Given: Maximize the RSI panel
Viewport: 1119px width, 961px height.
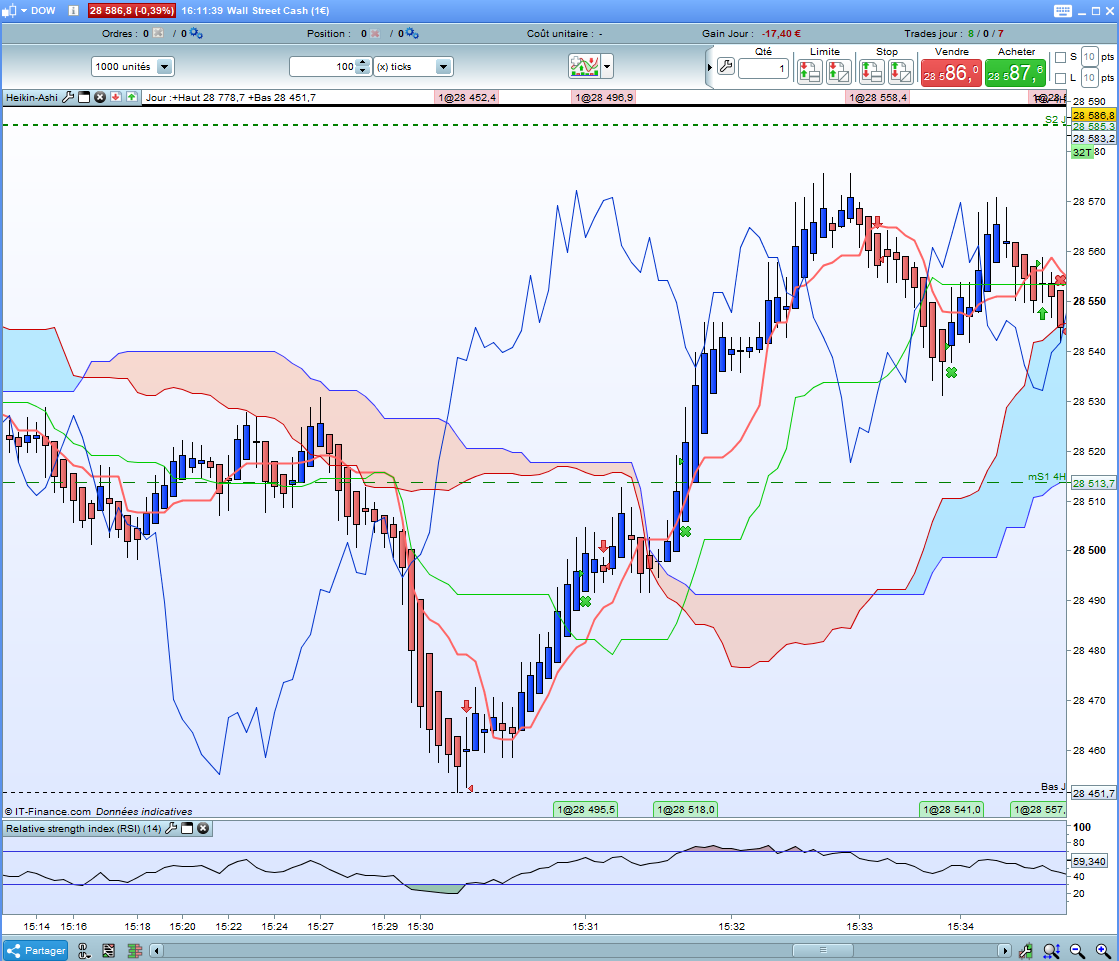Looking at the screenshot, I should 187,828.
